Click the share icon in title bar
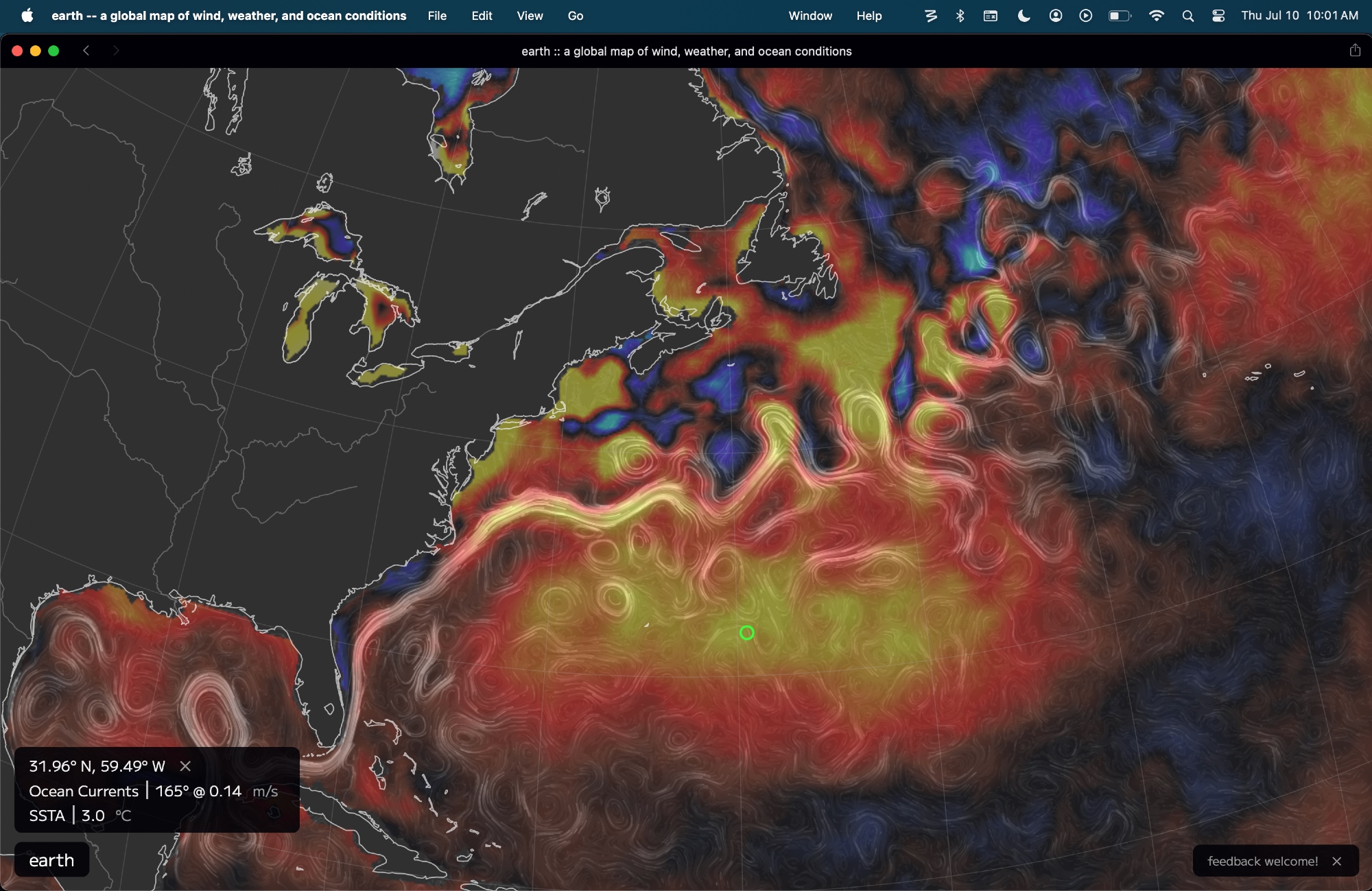The height and width of the screenshot is (891, 1372). click(1355, 51)
